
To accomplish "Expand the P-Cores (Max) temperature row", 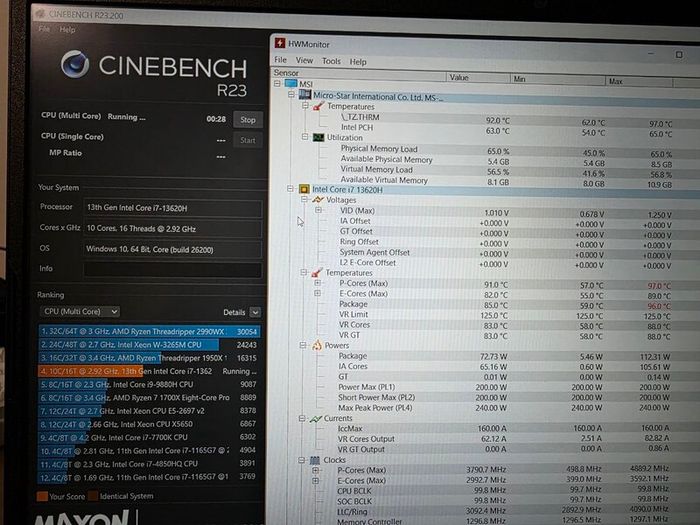I will 317,283.
